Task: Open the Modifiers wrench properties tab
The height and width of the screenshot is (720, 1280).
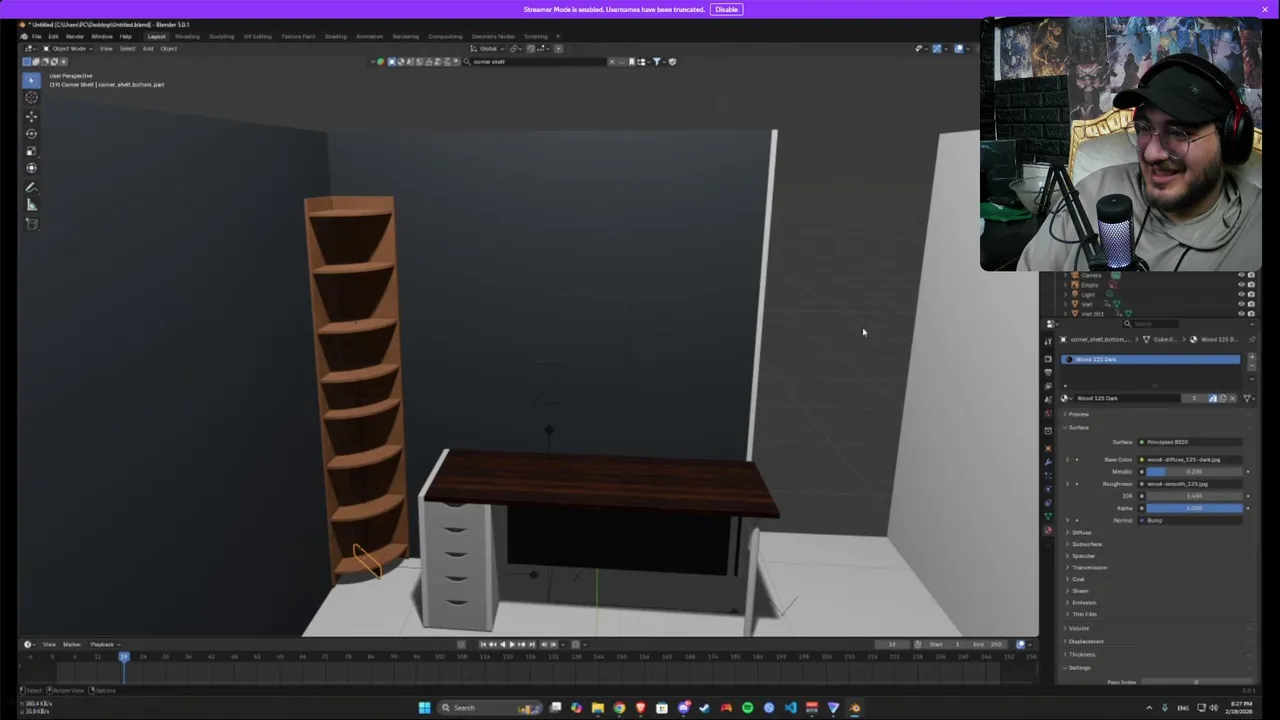Action: coord(1048,462)
